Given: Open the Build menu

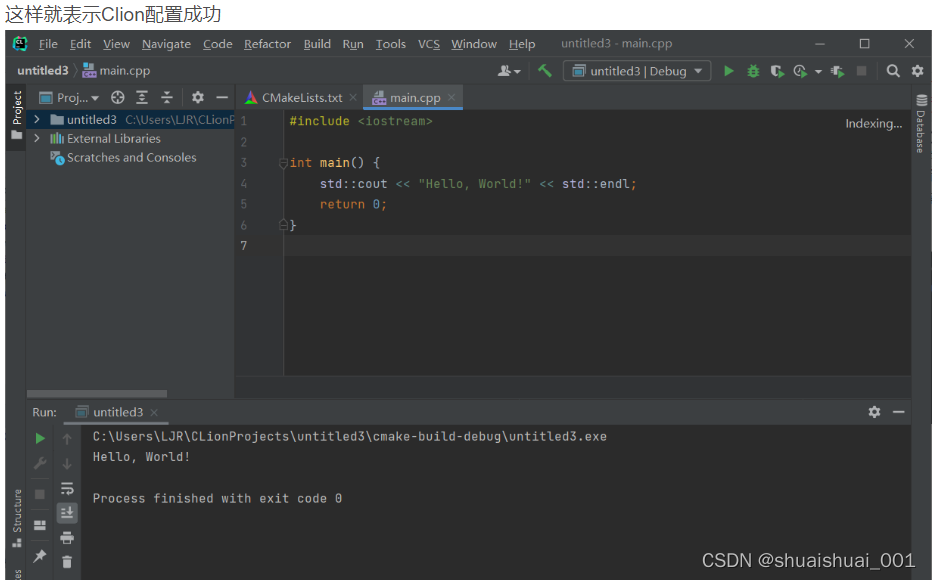Looking at the screenshot, I should (x=317, y=44).
